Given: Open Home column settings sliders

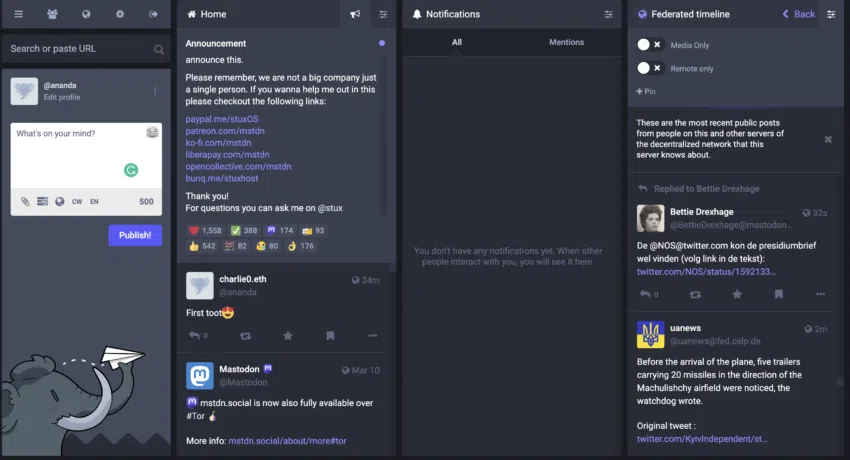Looking at the screenshot, I should [383, 14].
